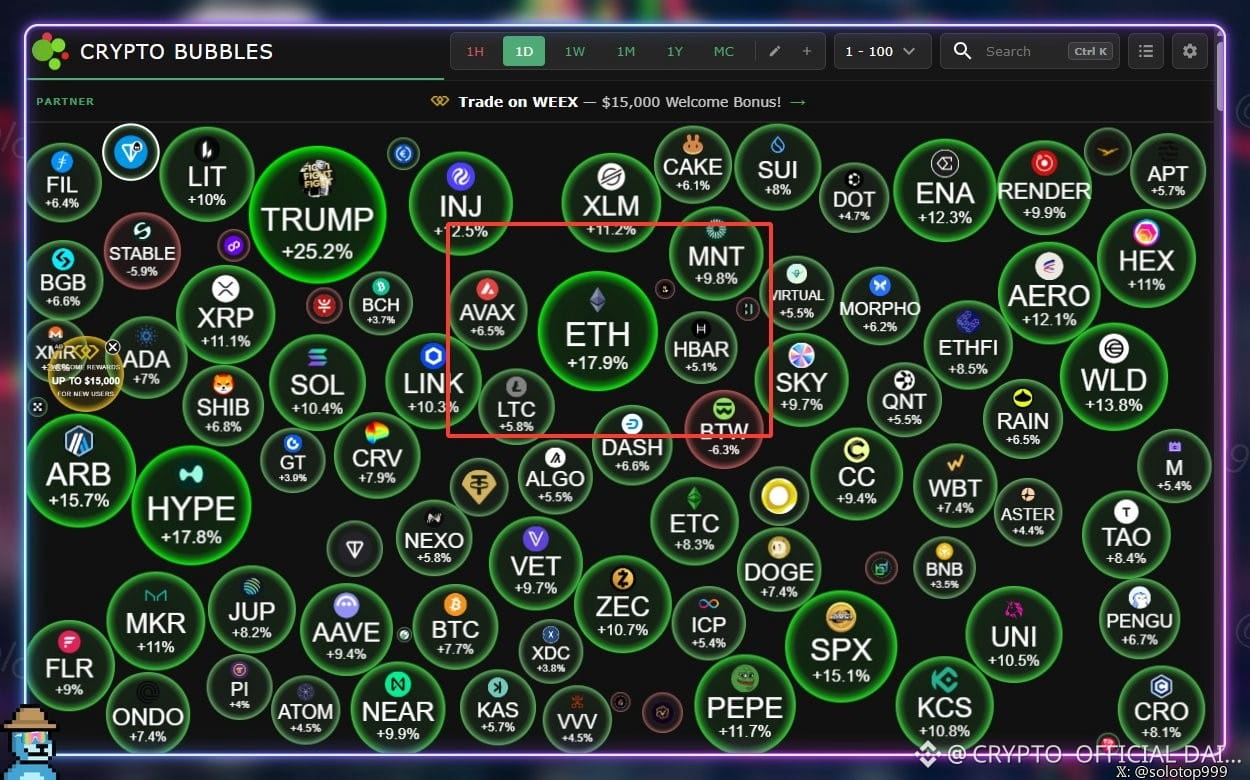This screenshot has width=1250, height=780.
Task: Select the AAVE bubble
Action: [346, 630]
